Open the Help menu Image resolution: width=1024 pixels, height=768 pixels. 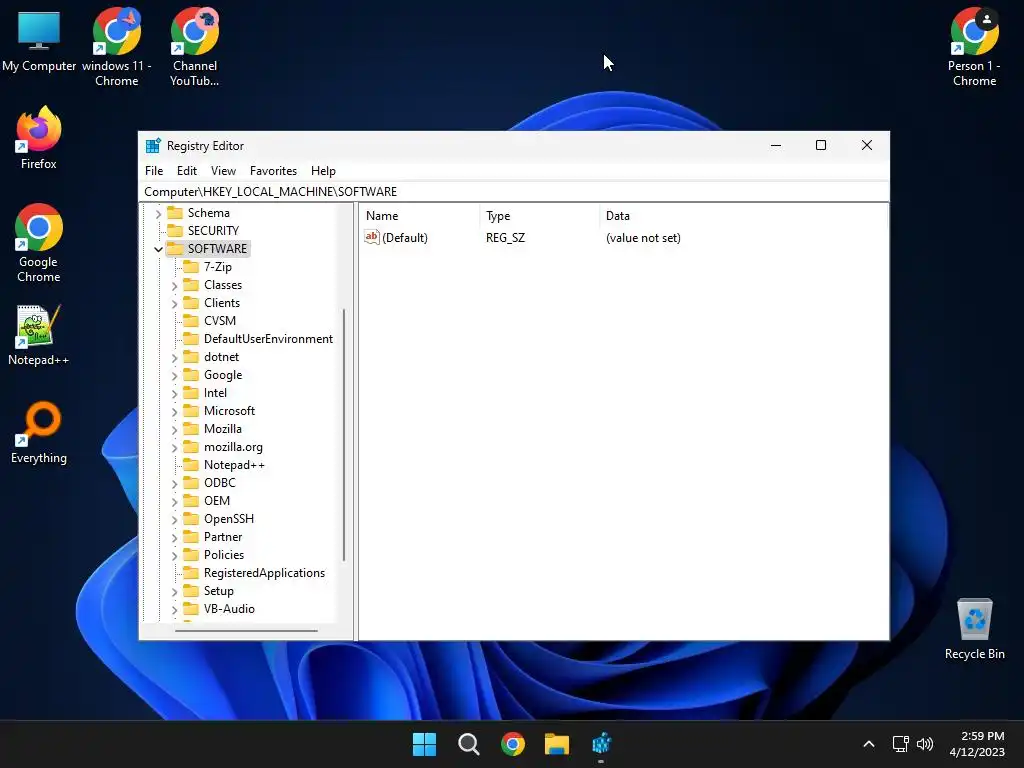pos(323,170)
